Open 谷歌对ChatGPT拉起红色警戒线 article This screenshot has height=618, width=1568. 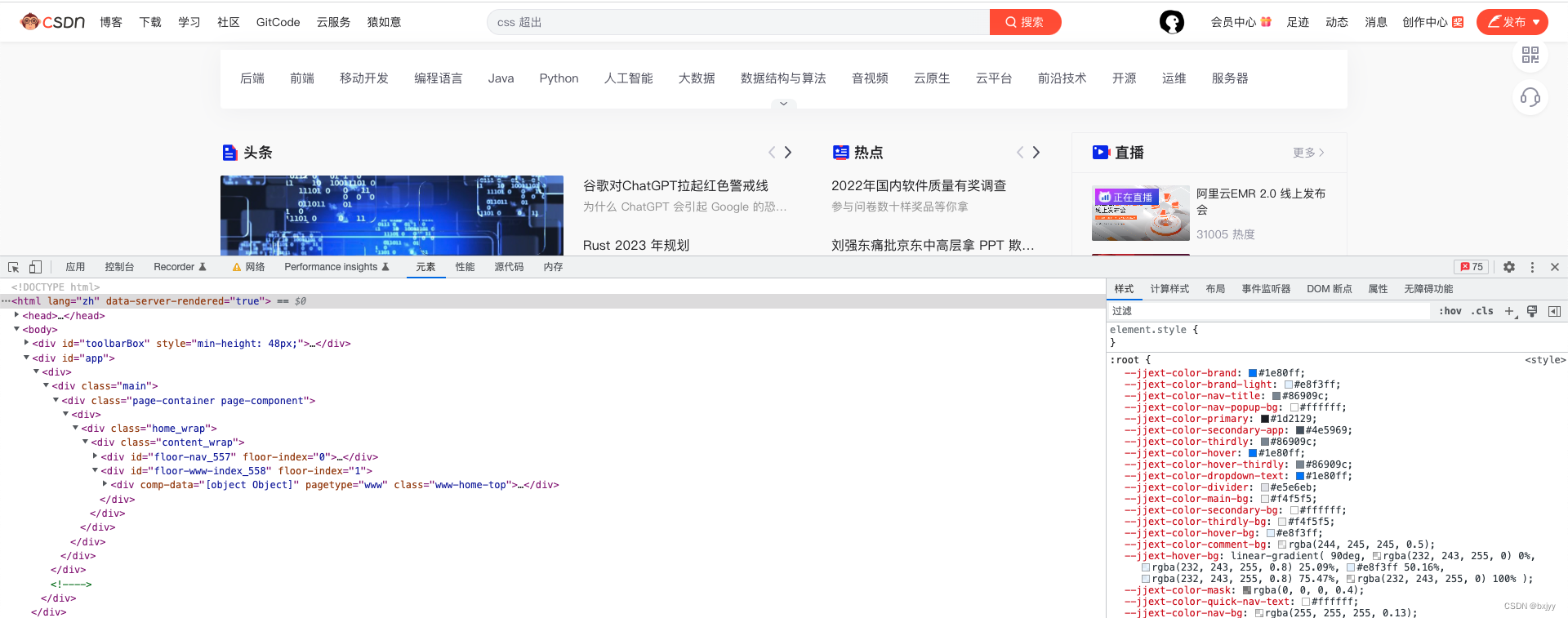[x=675, y=186]
